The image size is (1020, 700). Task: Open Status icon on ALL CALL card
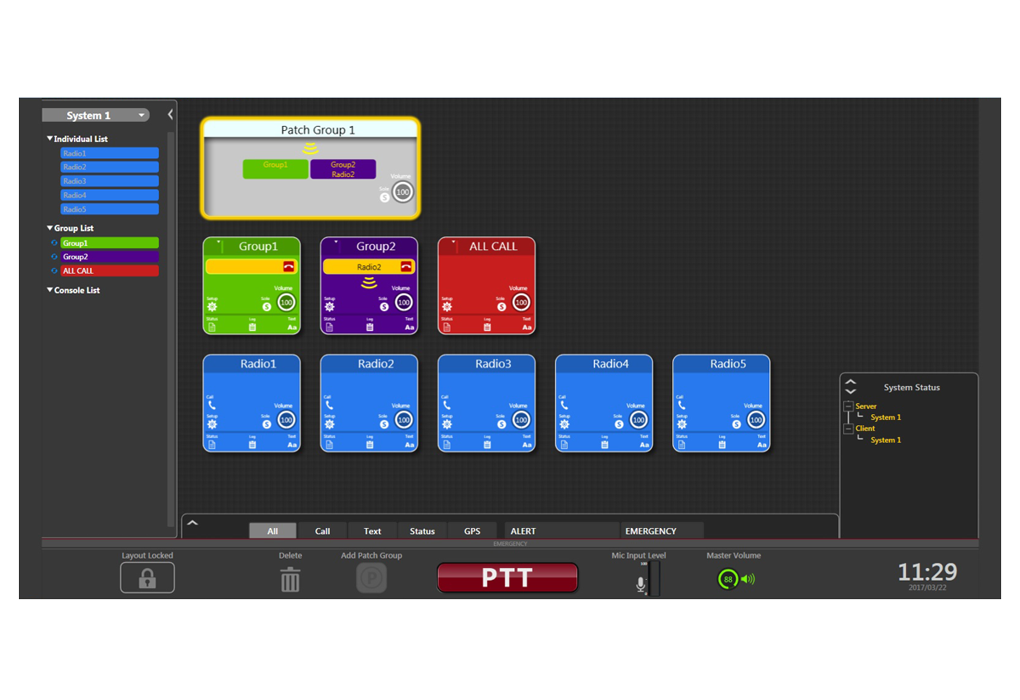447,327
